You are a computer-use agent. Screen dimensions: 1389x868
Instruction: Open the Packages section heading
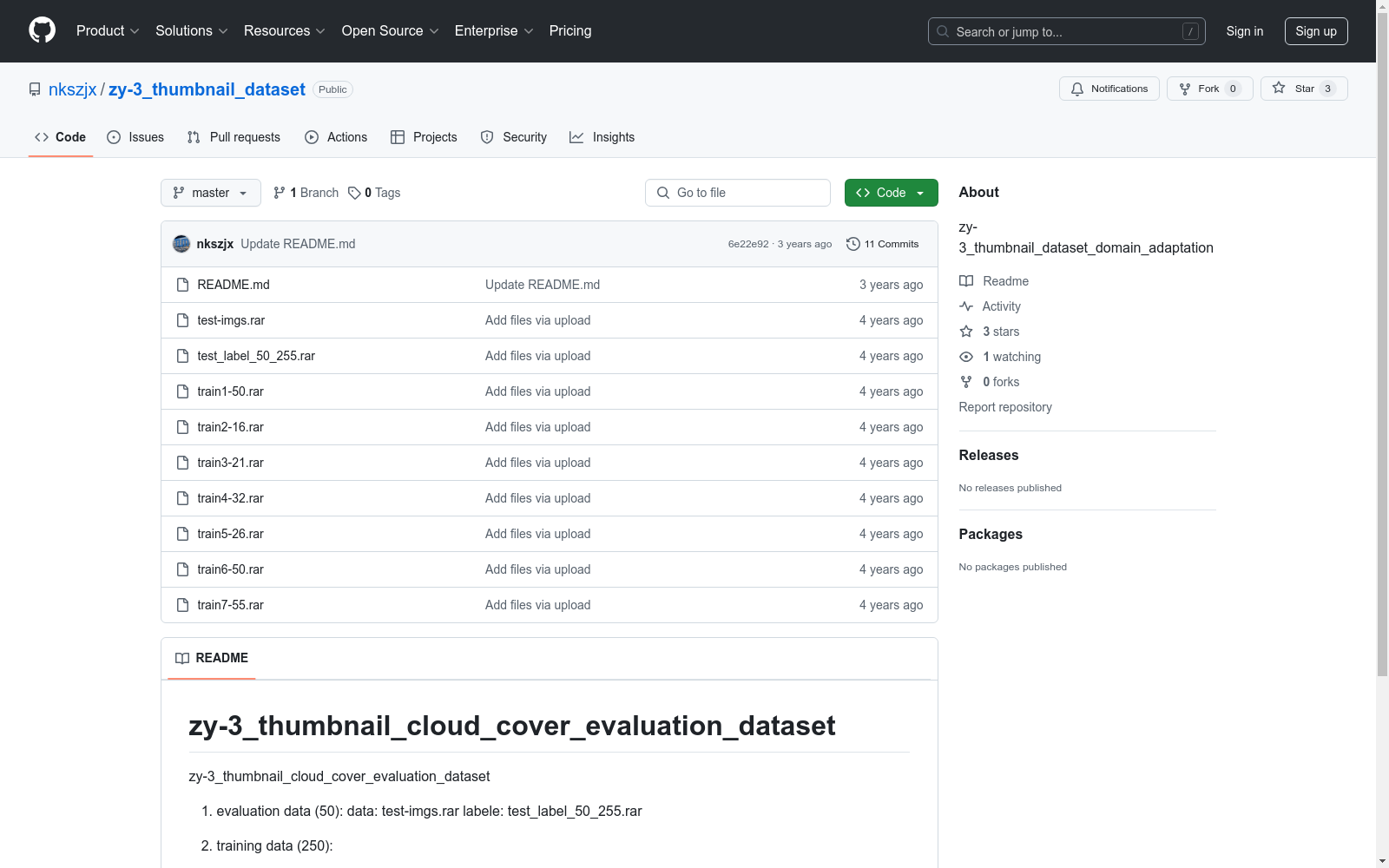[991, 534]
